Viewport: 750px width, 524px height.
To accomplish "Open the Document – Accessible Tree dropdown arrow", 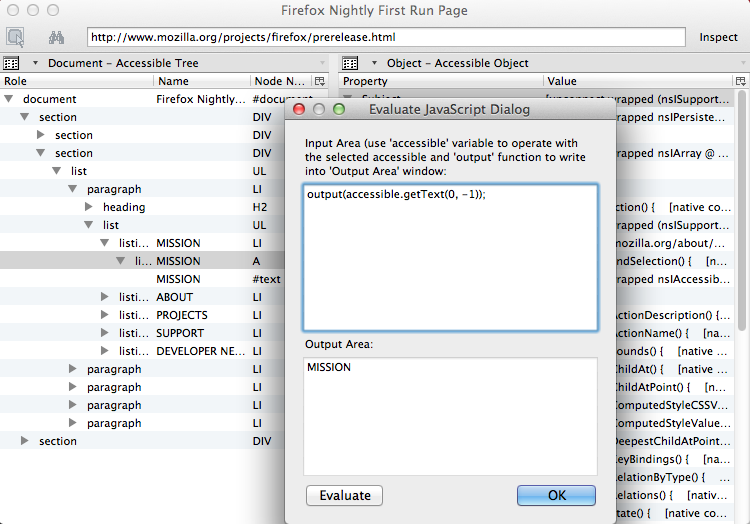I will point(35,63).
